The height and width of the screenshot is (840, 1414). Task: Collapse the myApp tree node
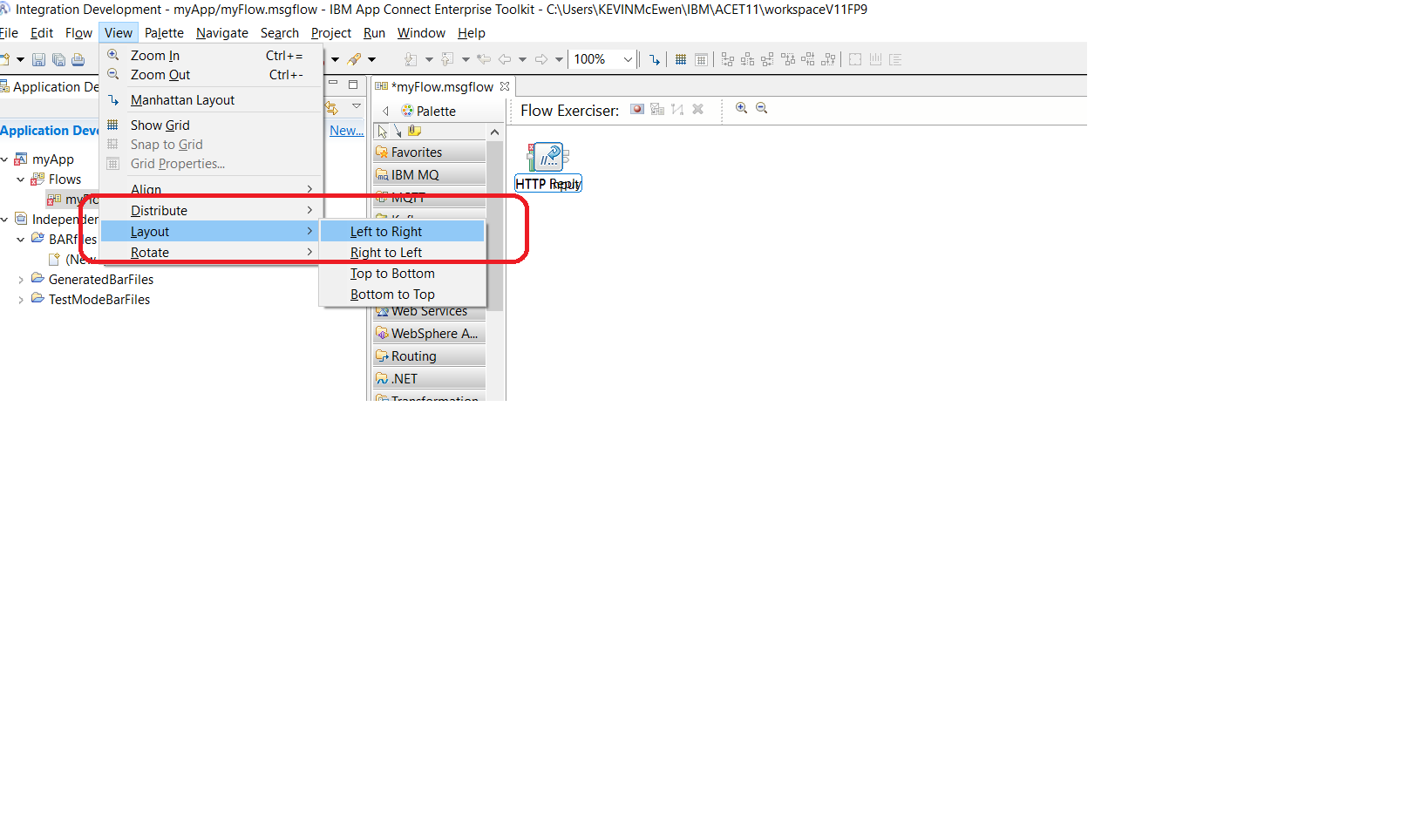[x=5, y=159]
